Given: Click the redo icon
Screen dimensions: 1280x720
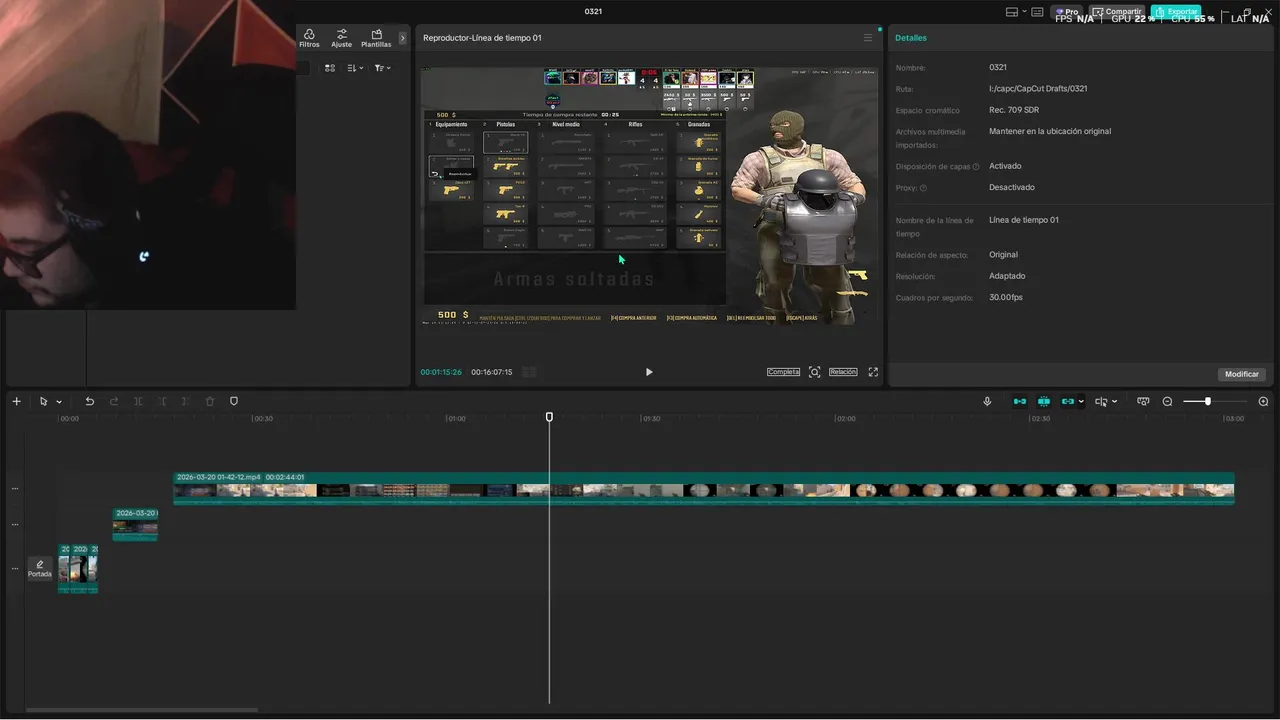Looking at the screenshot, I should (x=114, y=401).
